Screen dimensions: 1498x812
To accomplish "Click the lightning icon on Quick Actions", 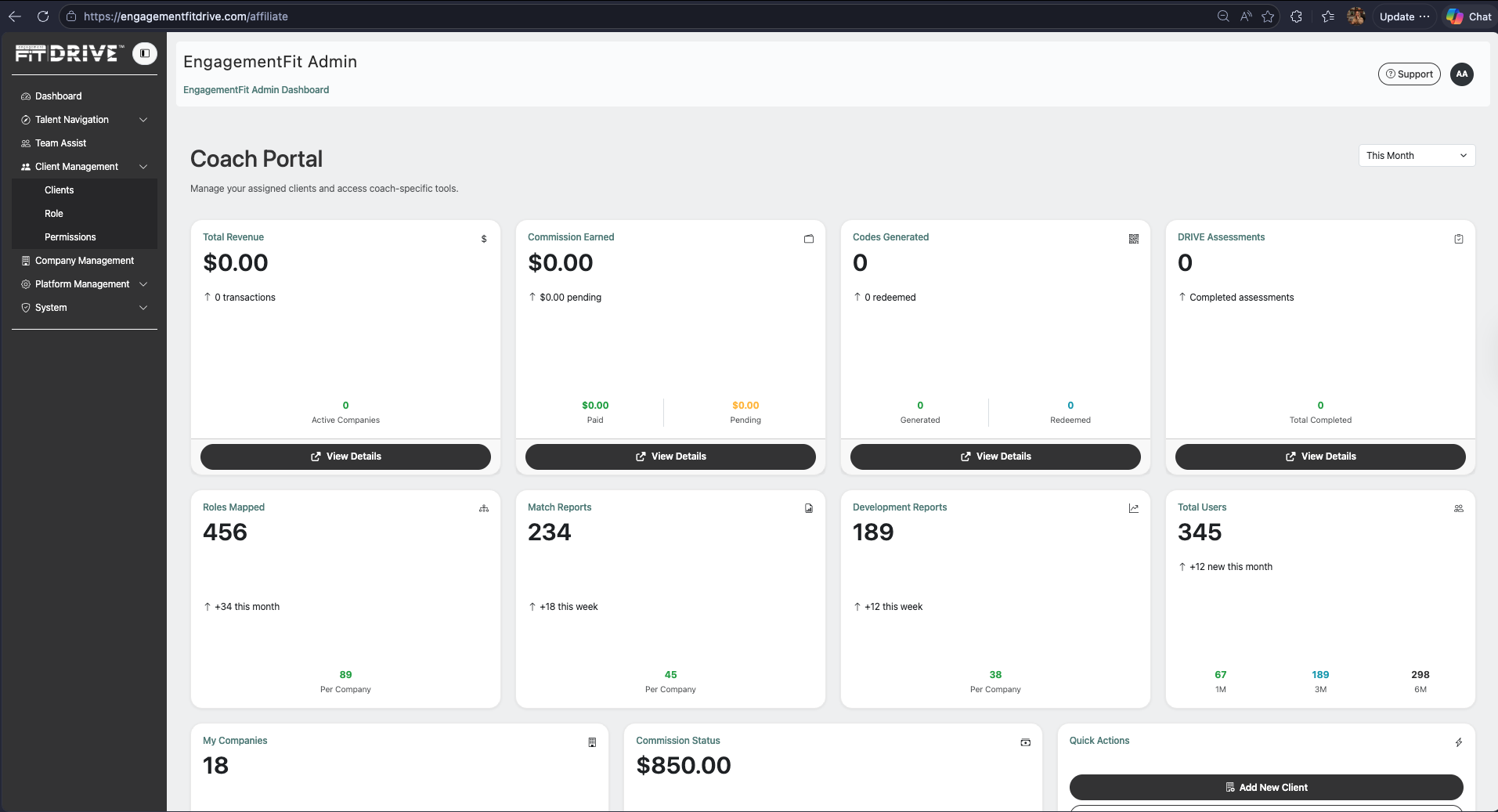I will point(1459,742).
